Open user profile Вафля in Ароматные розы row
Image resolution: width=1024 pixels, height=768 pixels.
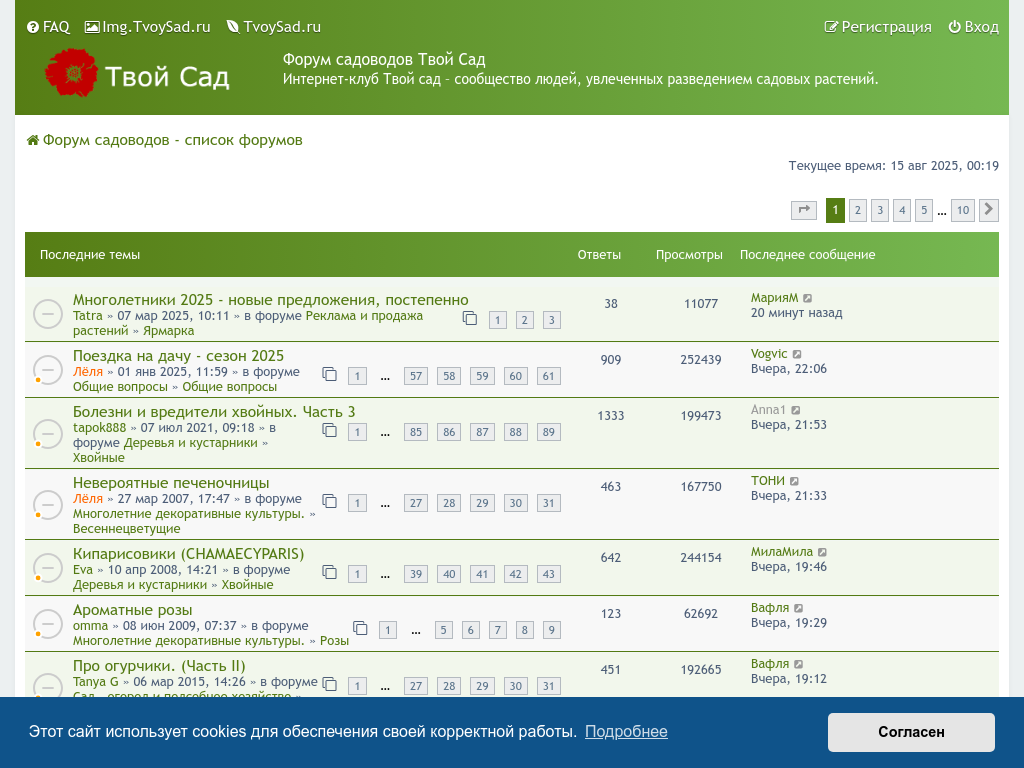pos(770,608)
